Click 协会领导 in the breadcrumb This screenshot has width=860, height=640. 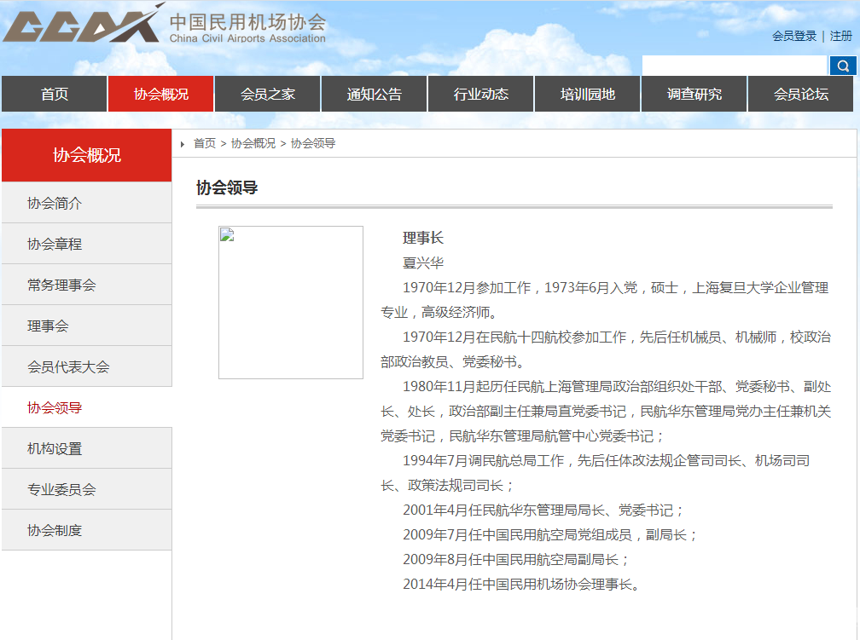pos(313,144)
